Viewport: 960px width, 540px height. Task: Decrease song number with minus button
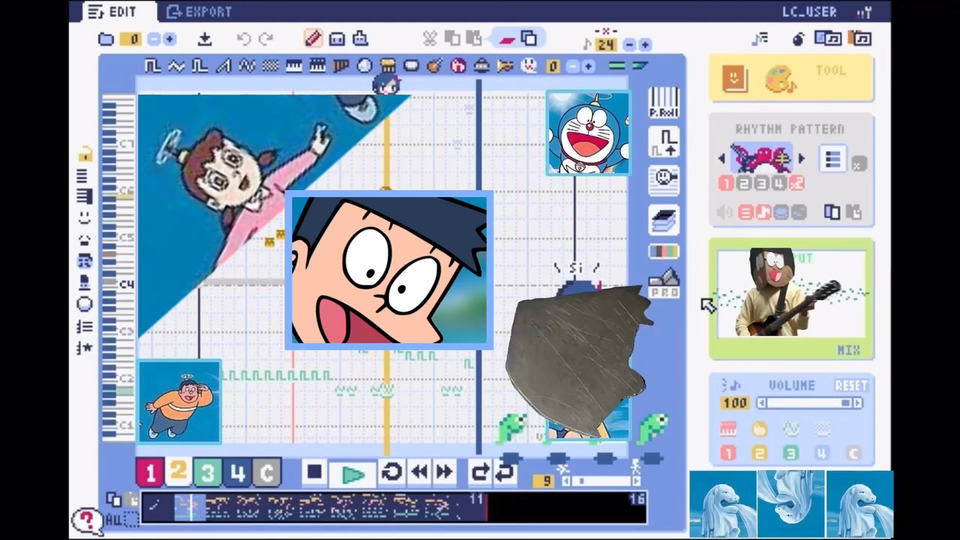154,39
